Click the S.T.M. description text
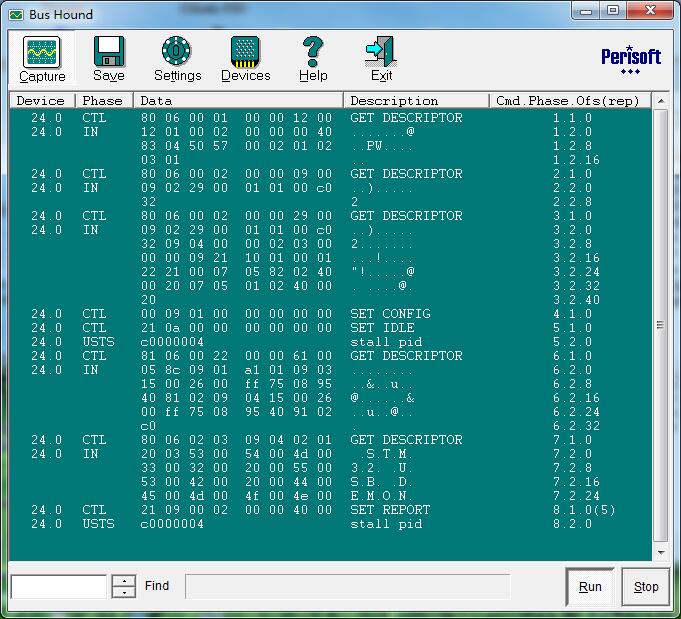Viewport: 681px width, 619px height. click(x=386, y=454)
